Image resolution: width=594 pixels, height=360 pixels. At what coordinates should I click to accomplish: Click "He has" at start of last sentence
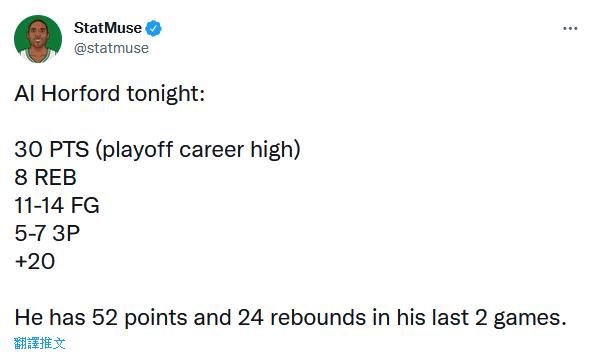[50, 318]
